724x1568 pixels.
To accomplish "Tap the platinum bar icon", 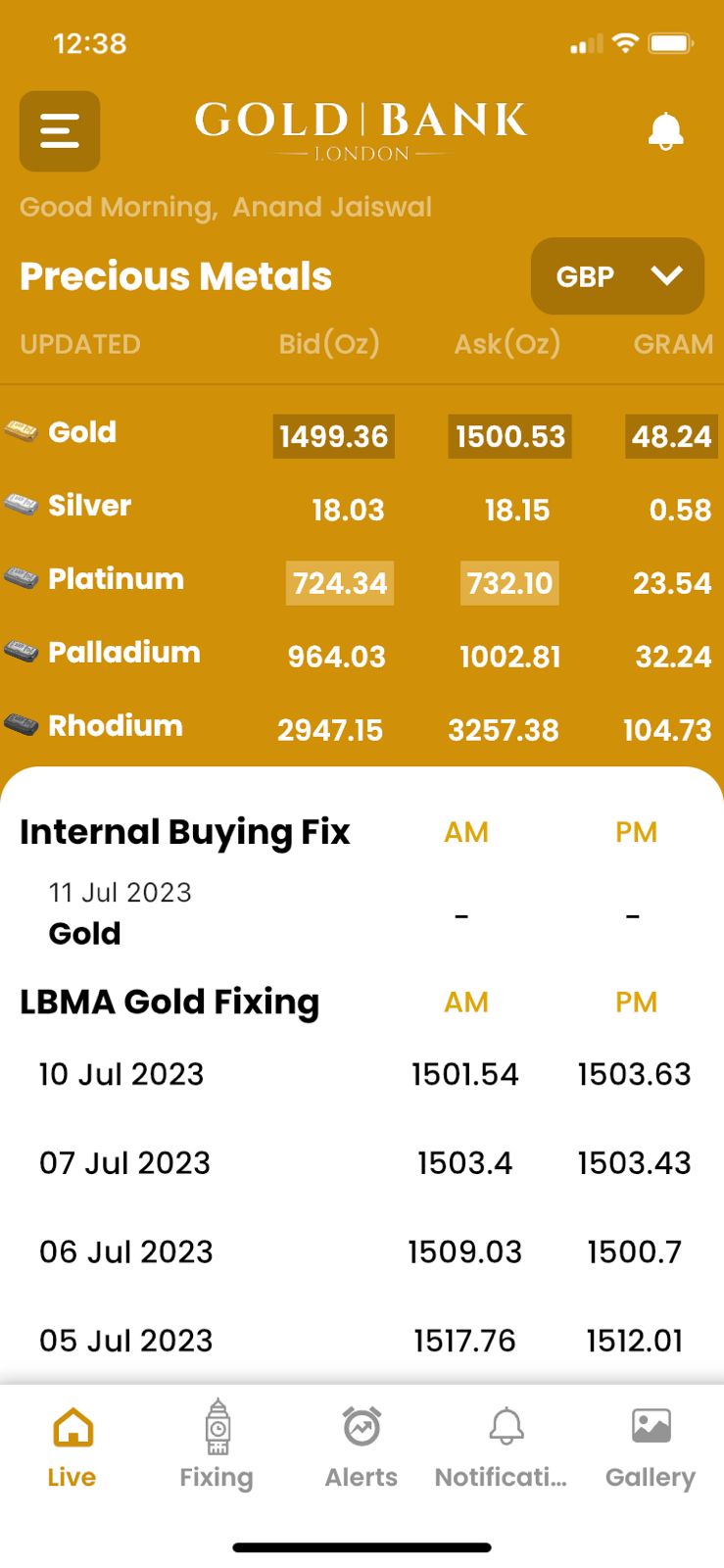I will (x=21, y=578).
